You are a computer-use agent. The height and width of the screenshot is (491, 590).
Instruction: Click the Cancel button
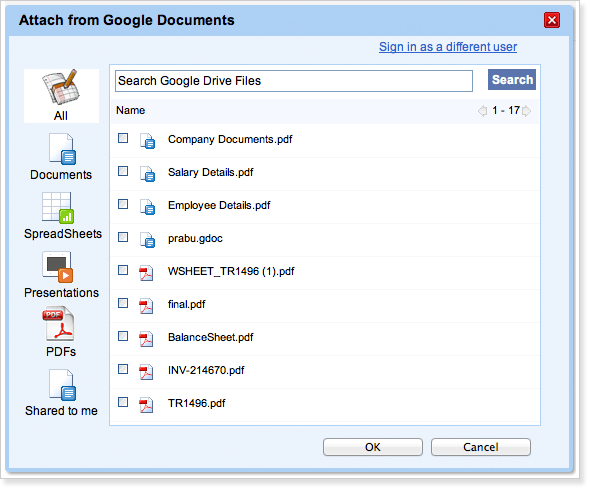[481, 447]
